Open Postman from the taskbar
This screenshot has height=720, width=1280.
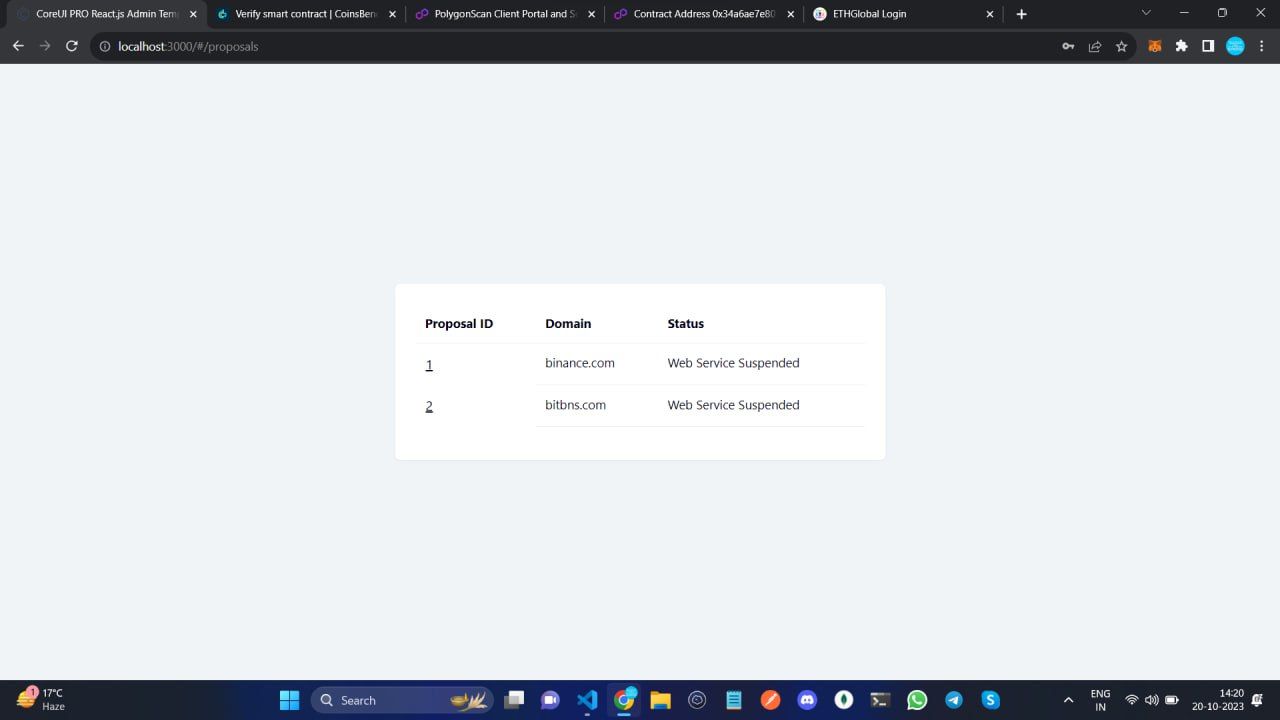(x=770, y=700)
